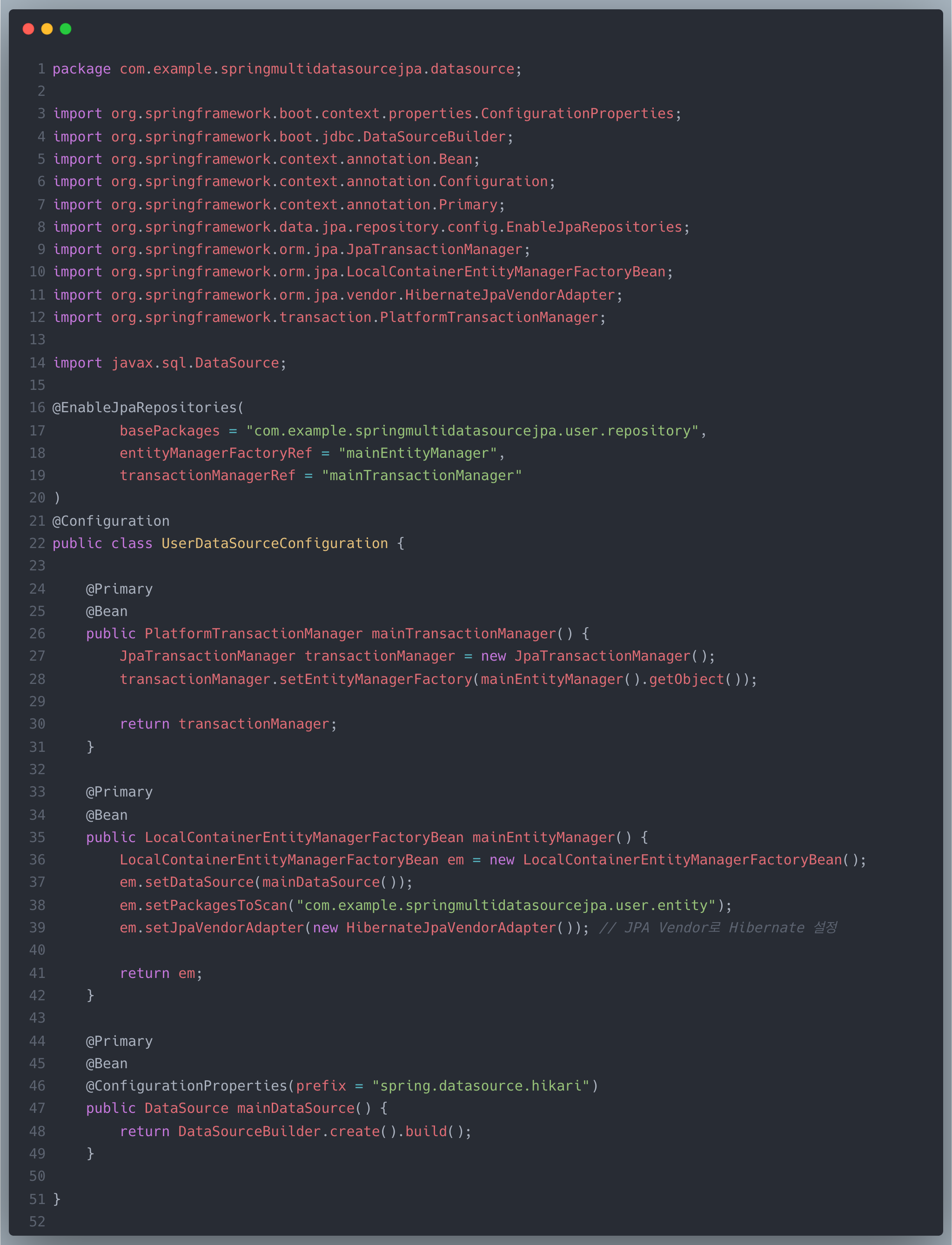Click the DataSourceBuilder import line
This screenshot has width=952, height=1245.
[x=283, y=137]
